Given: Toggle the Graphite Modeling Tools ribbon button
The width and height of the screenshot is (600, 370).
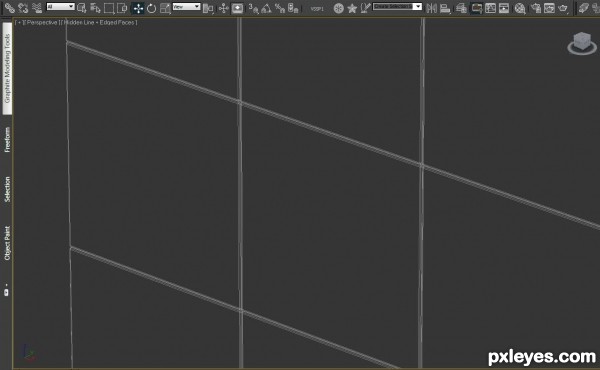Looking at the screenshot, I should (x=476, y=8).
